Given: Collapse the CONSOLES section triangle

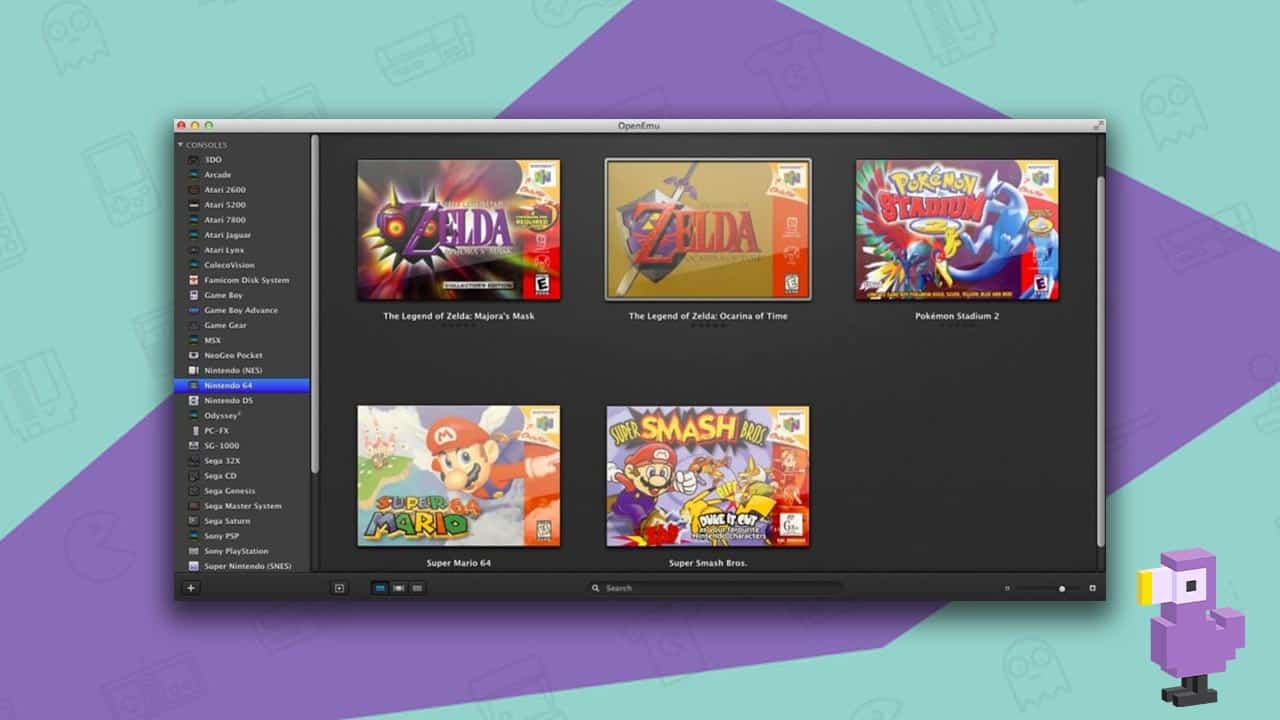Looking at the screenshot, I should (x=181, y=145).
